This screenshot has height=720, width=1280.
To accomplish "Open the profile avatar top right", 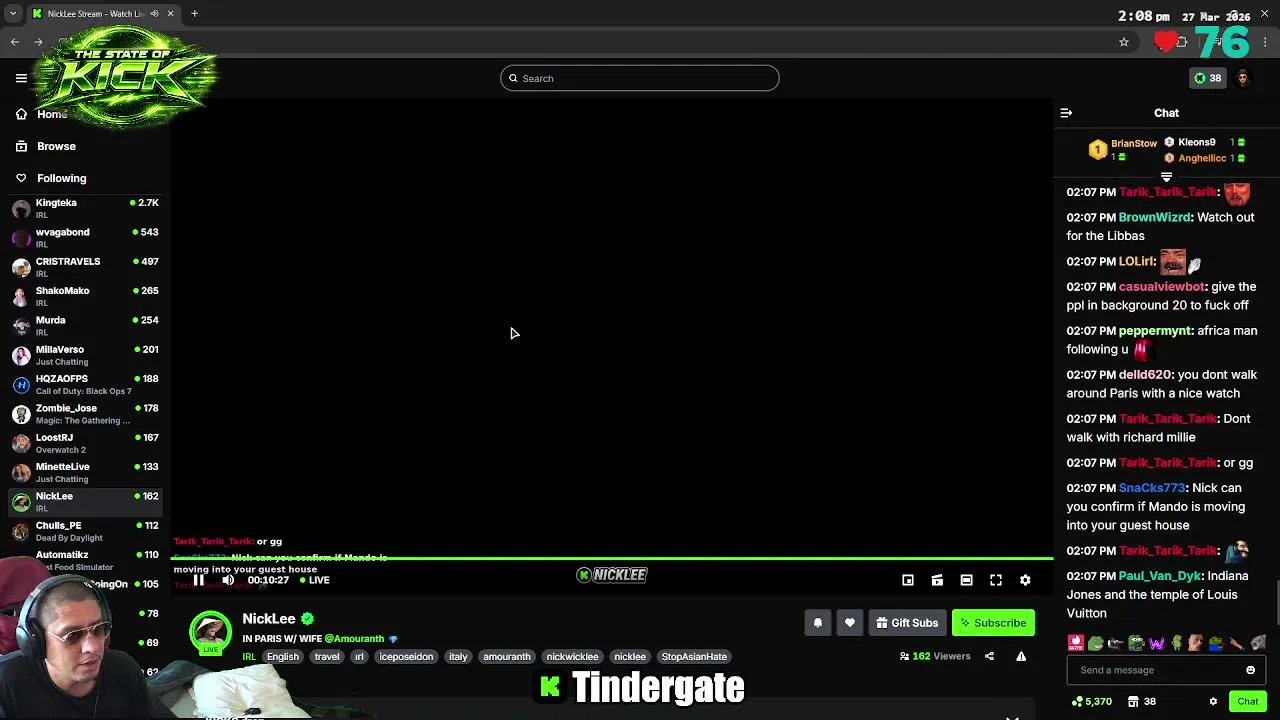I will pyautogui.click(x=1243, y=78).
